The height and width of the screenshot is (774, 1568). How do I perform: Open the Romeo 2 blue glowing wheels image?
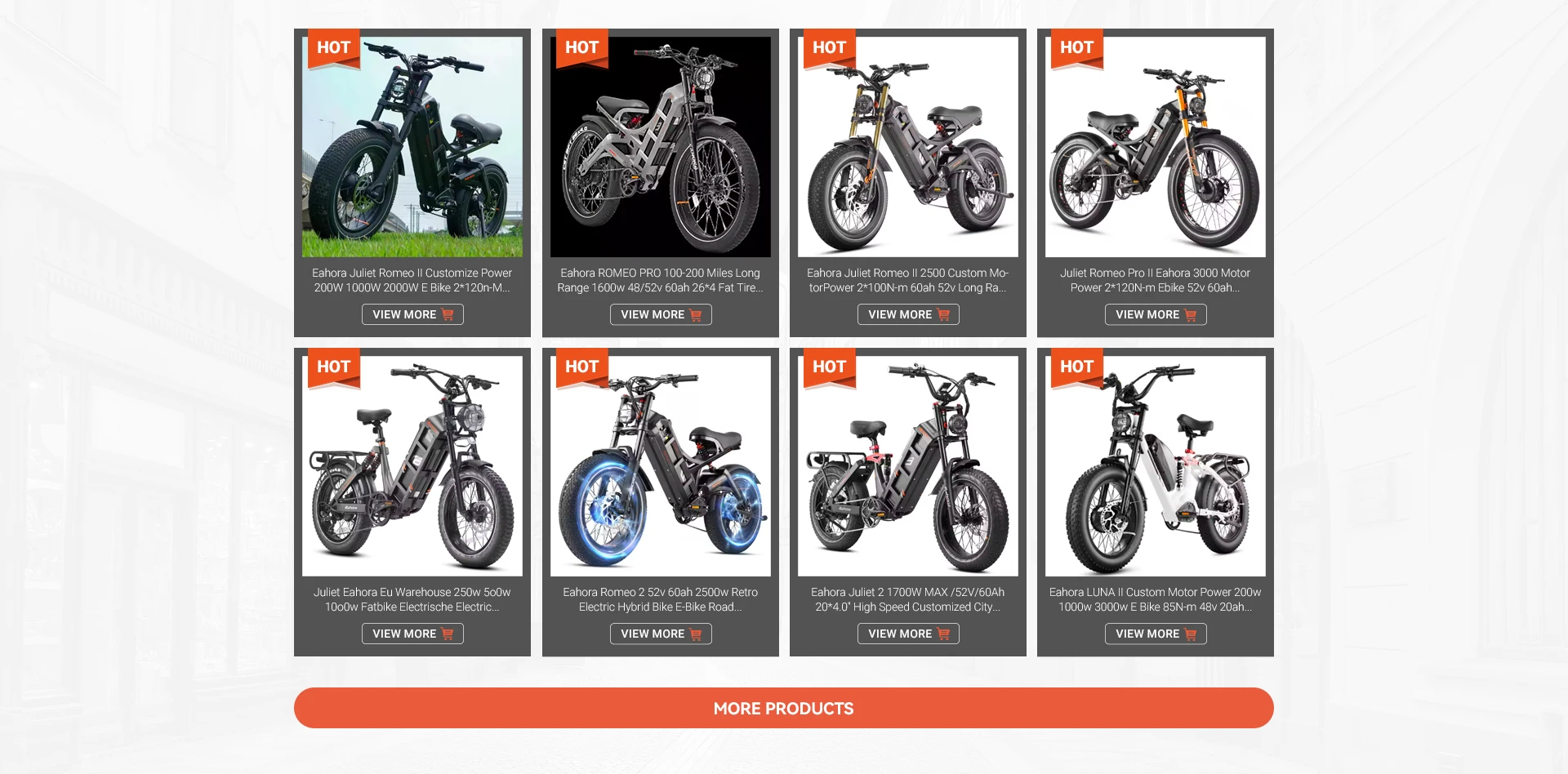[x=661, y=466]
